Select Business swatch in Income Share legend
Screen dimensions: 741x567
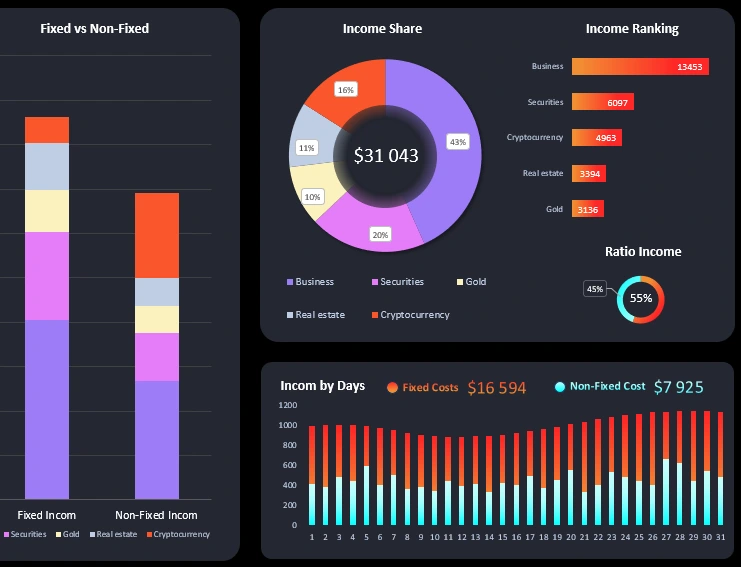coord(290,282)
